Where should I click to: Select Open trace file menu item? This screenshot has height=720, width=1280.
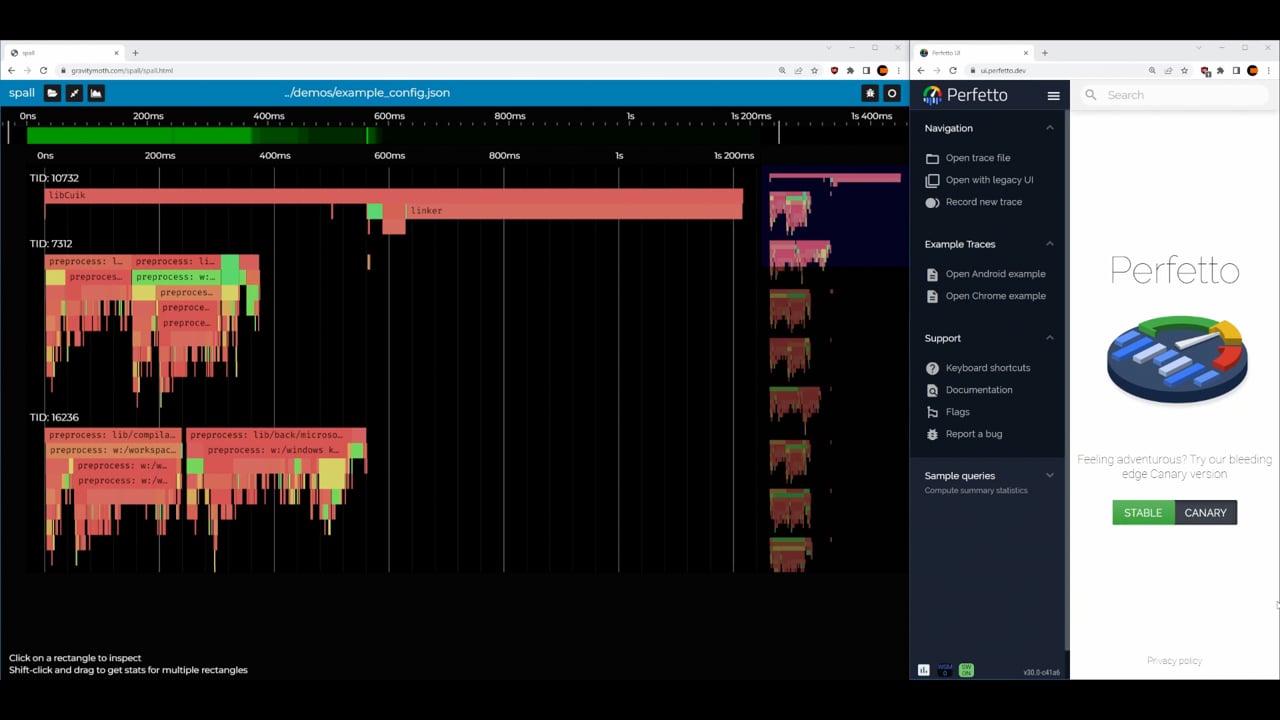click(x=977, y=158)
